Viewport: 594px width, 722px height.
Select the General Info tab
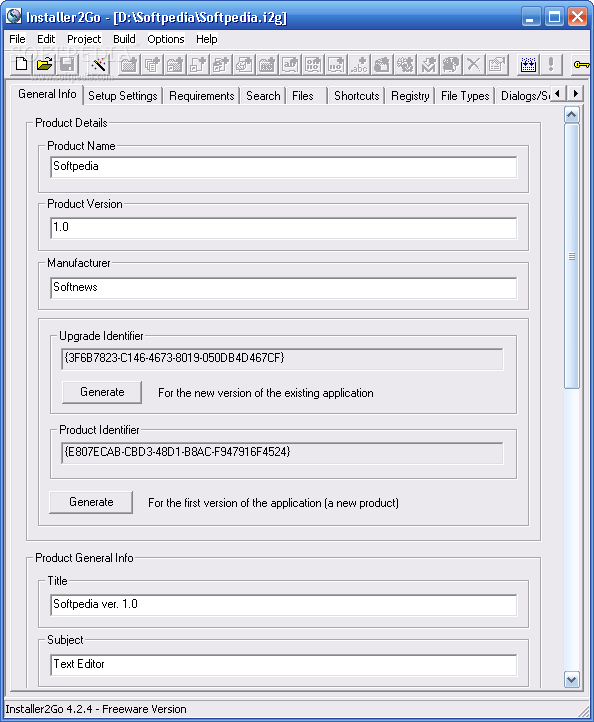coord(47,94)
